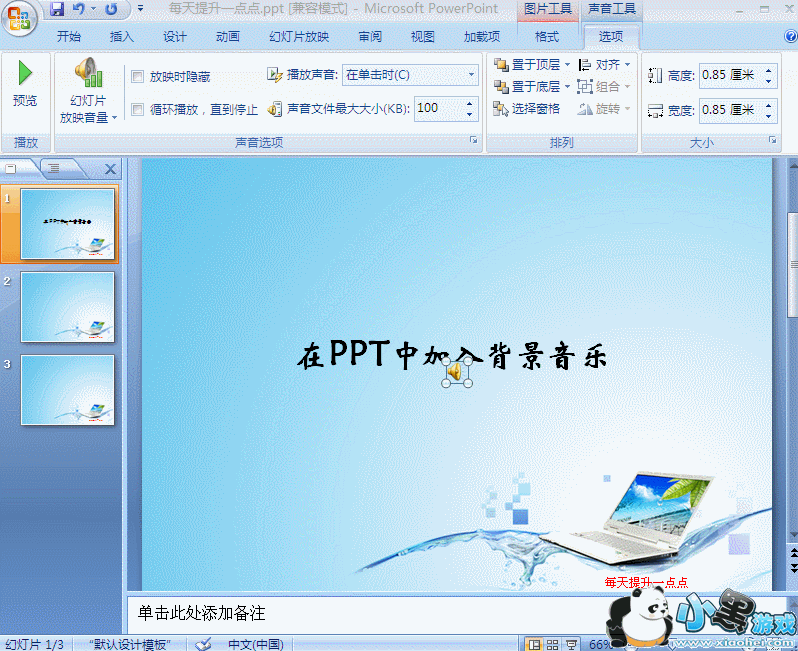Select the sound speaker icon on the slide

coord(457,372)
